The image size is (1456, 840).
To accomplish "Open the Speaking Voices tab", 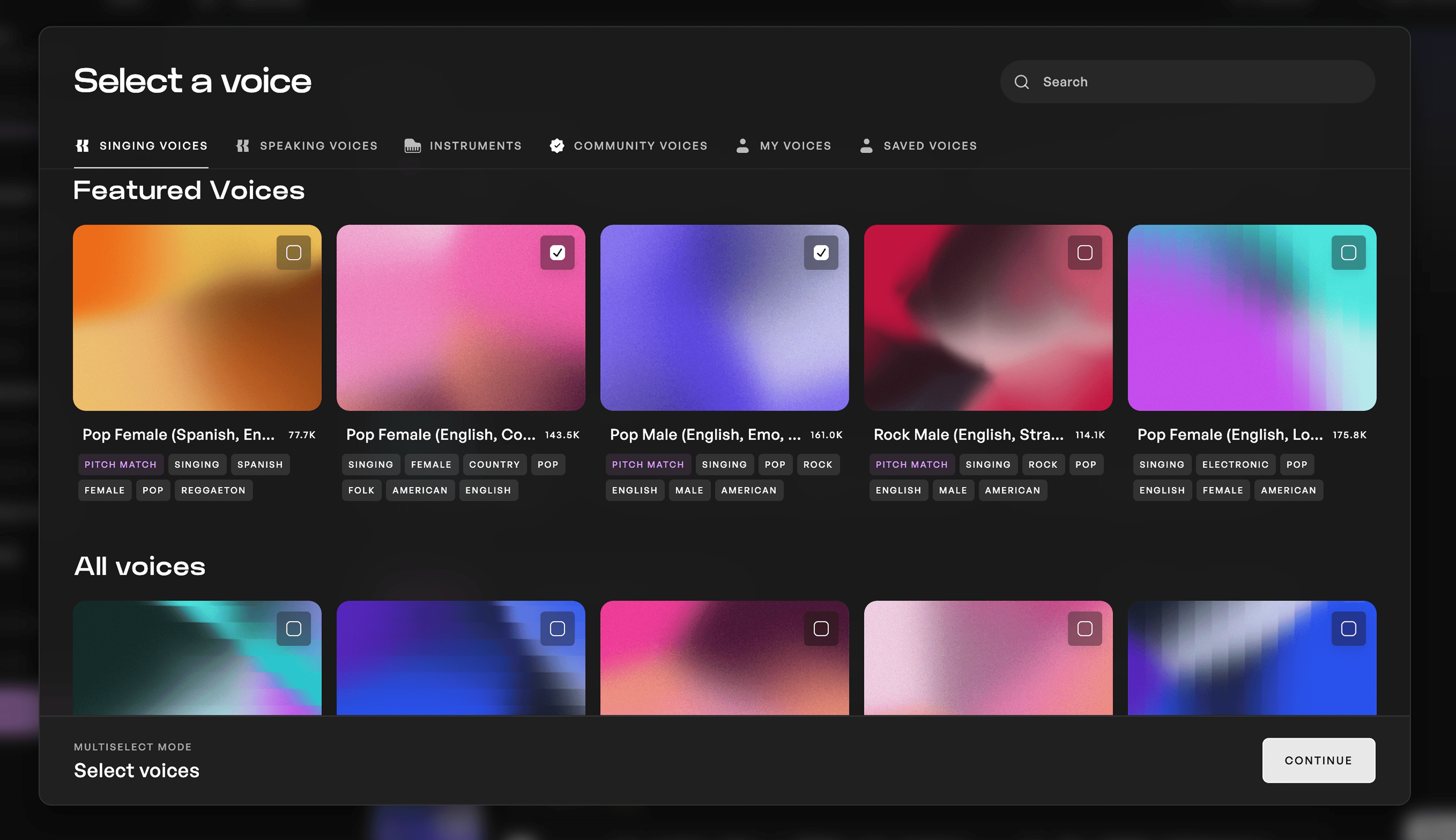I will (x=307, y=146).
